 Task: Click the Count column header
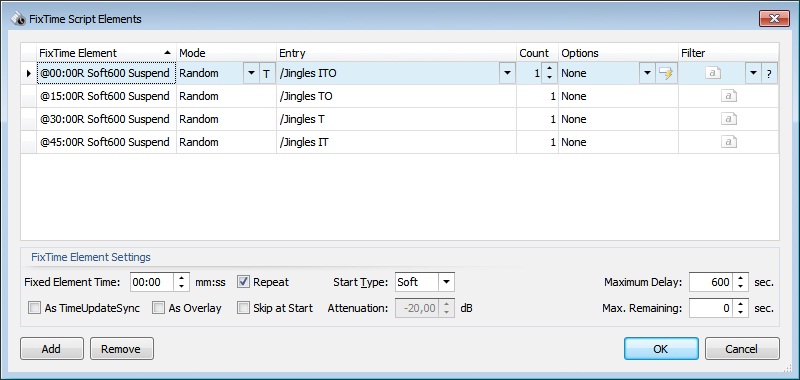pyautogui.click(x=537, y=53)
